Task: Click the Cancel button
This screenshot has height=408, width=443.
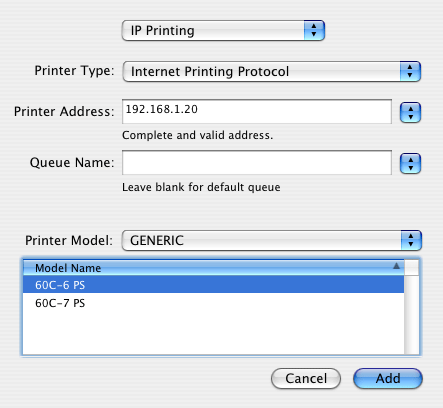Action: [306, 378]
